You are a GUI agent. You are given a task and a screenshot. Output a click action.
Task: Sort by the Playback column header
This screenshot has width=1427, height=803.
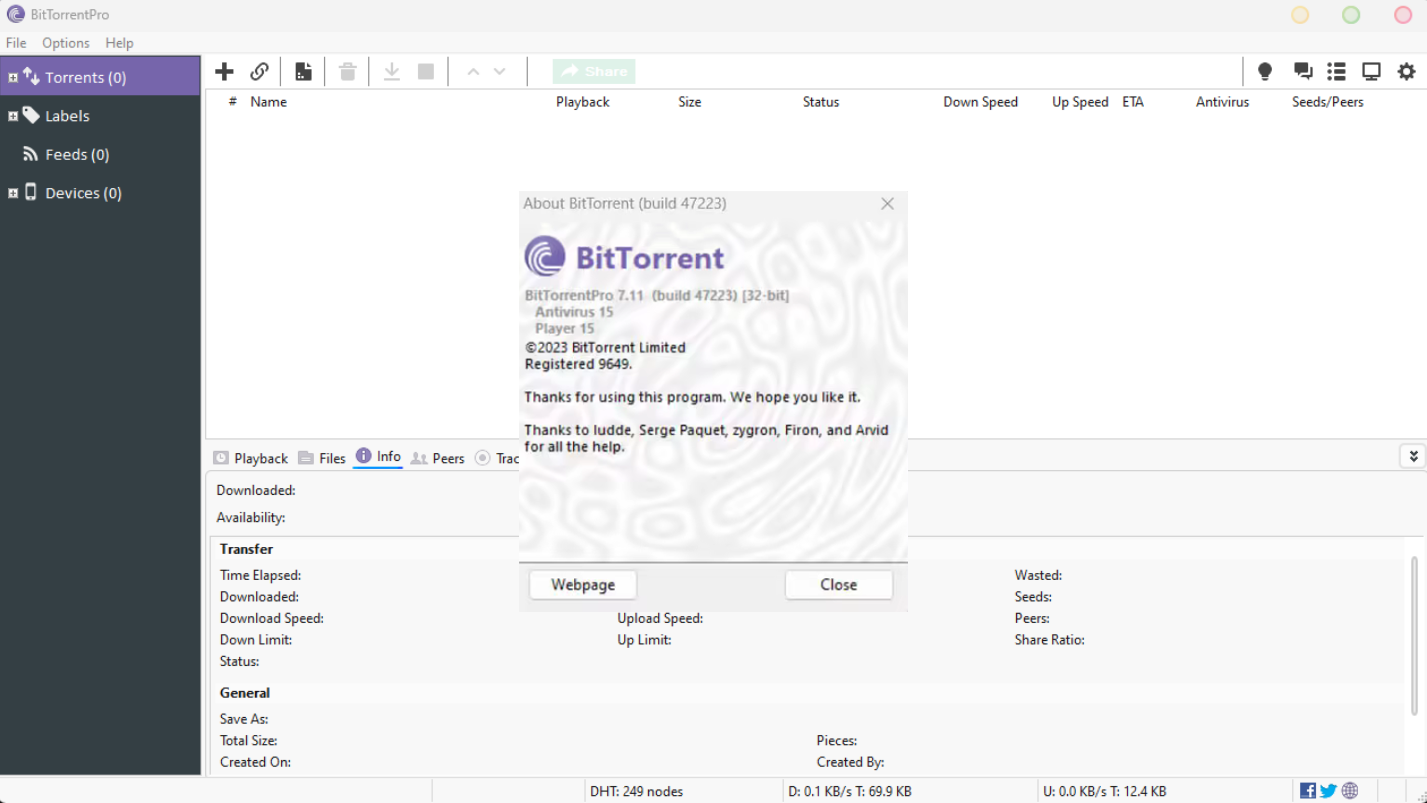pos(583,102)
